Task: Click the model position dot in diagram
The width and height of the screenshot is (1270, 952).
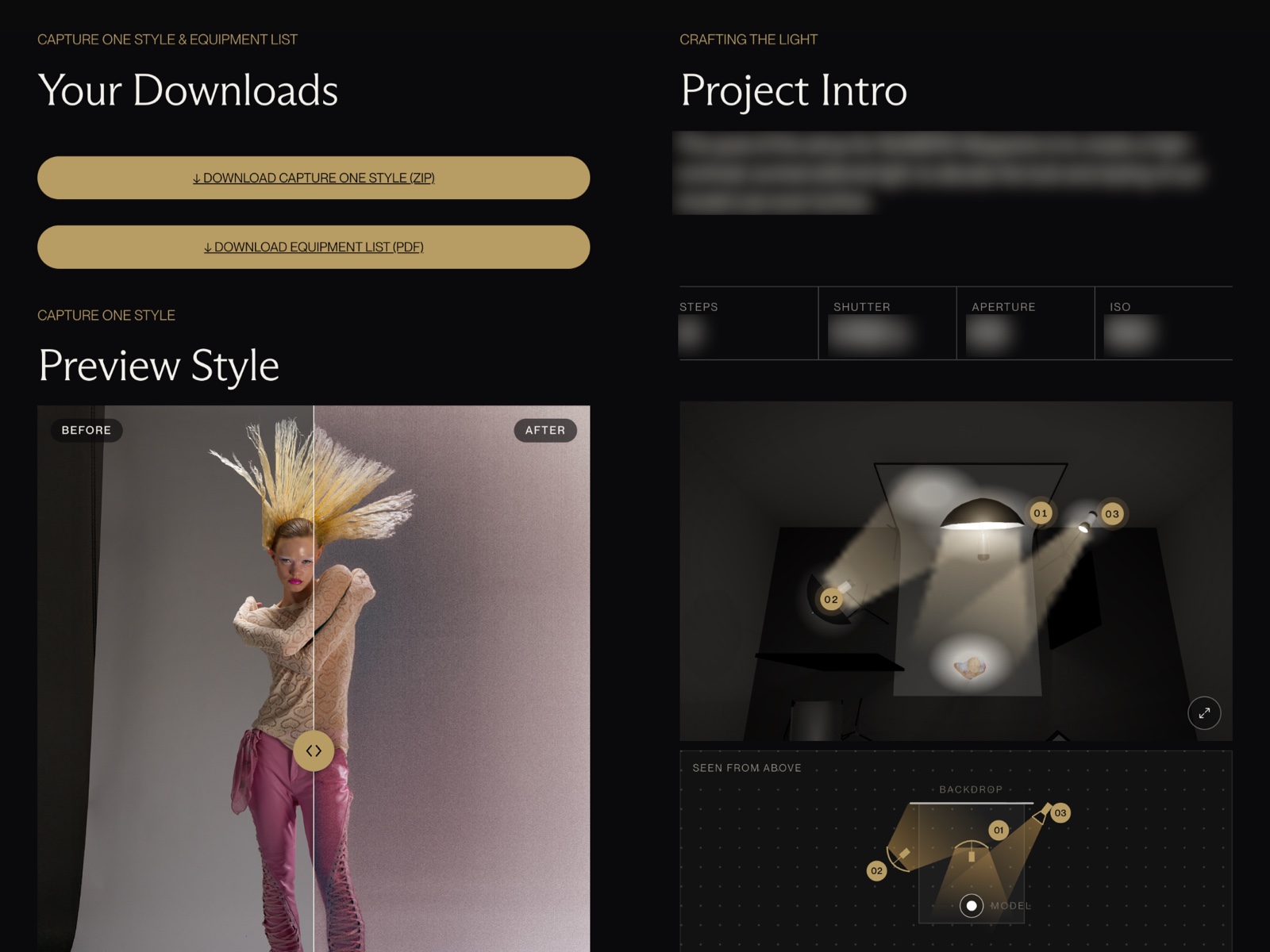Action: 972,905
